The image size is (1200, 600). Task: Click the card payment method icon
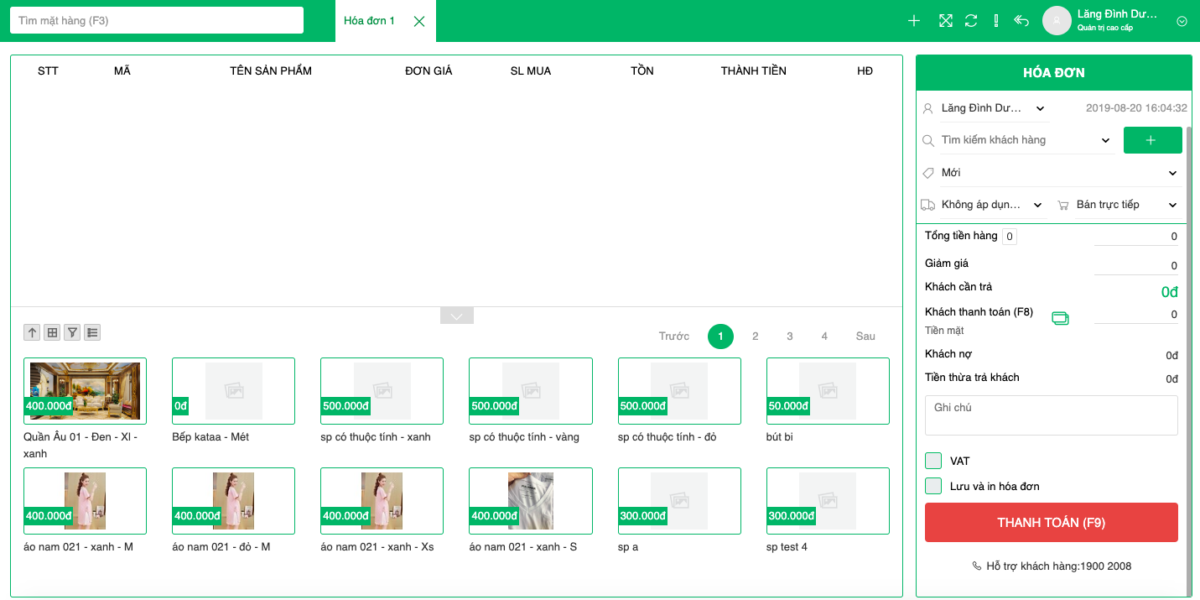tap(1060, 318)
